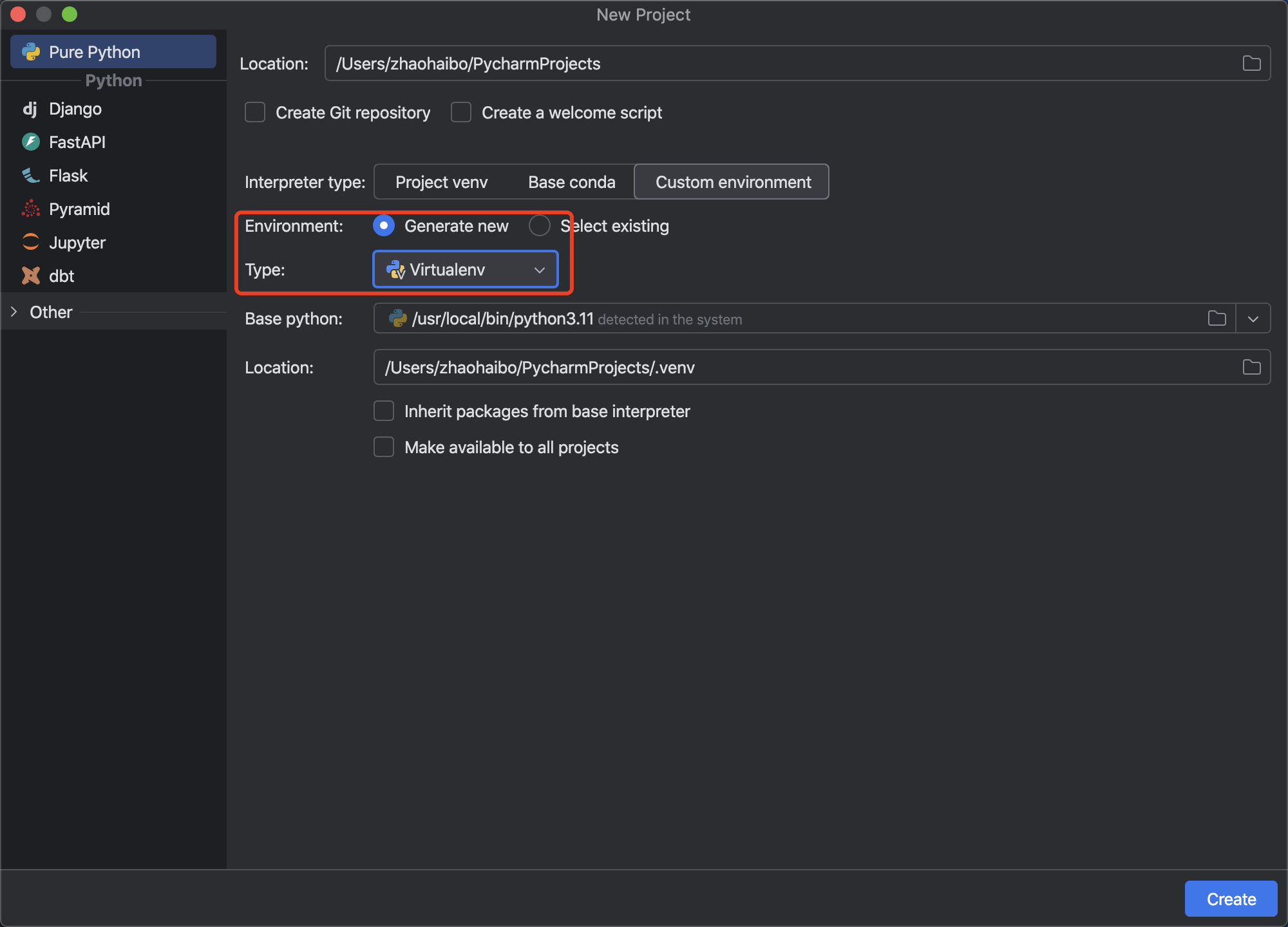Switch to the Project venv tab
Image resolution: width=1288 pixels, height=927 pixels.
point(441,182)
